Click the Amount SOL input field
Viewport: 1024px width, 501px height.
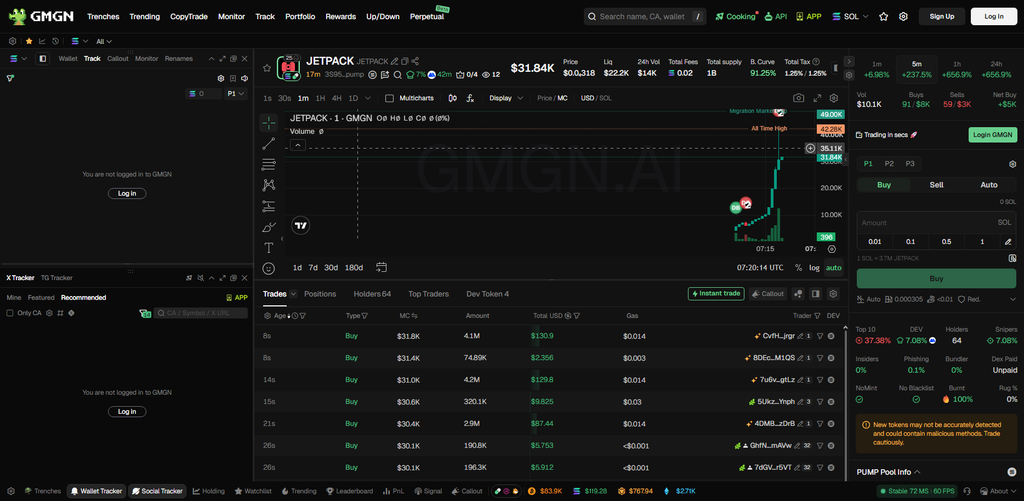point(936,223)
